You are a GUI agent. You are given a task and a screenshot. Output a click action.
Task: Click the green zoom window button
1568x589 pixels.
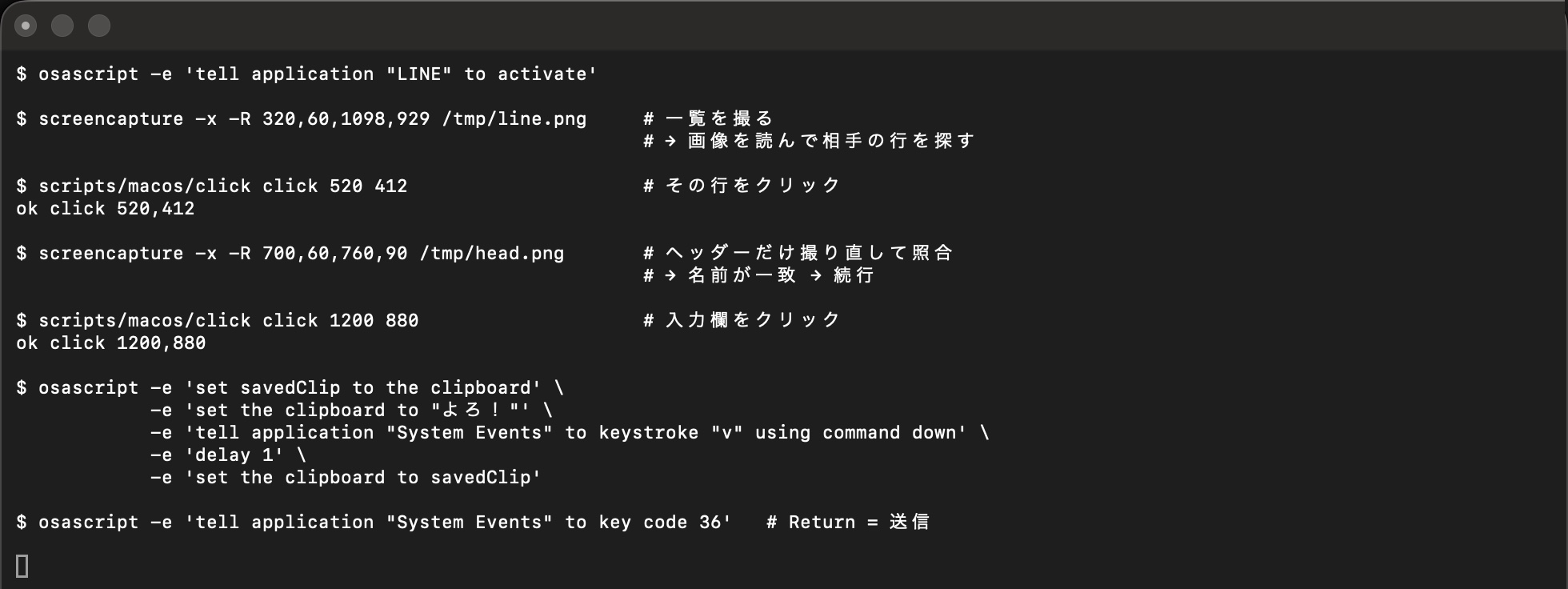pyautogui.click(x=99, y=26)
